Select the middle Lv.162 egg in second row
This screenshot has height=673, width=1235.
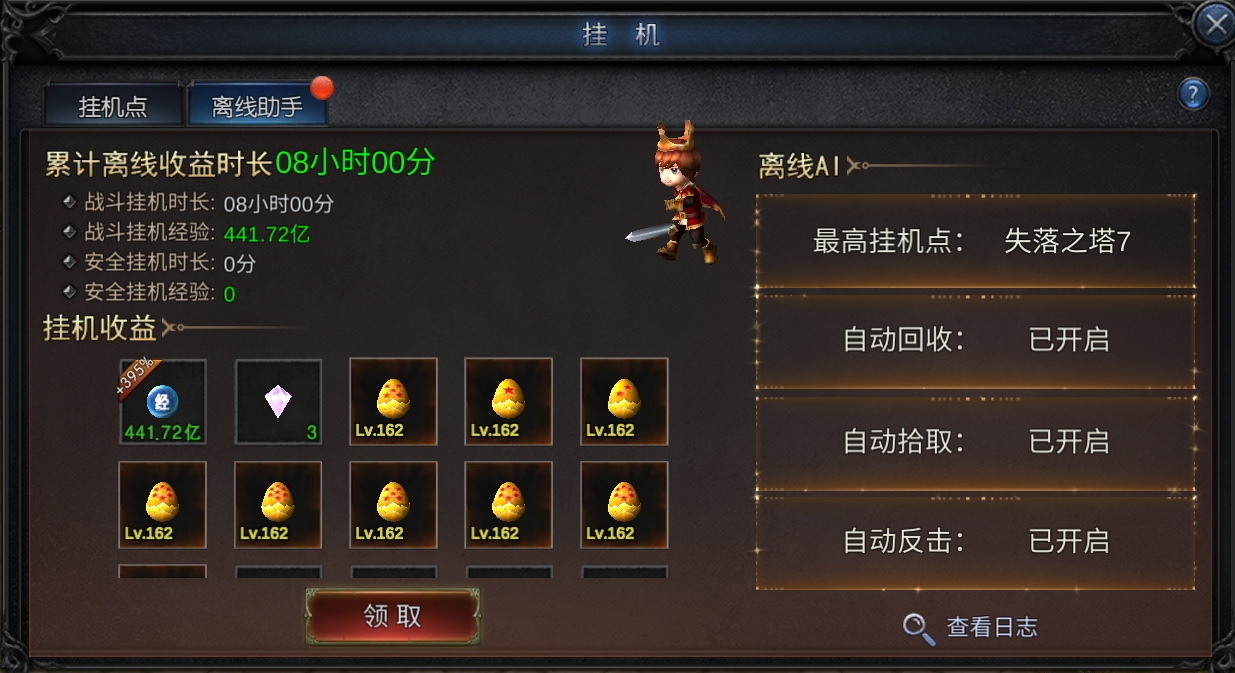pyautogui.click(x=393, y=504)
